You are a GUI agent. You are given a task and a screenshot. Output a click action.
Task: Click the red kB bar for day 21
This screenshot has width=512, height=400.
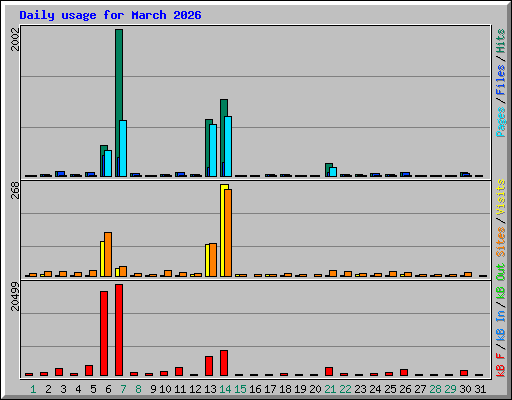(x=329, y=372)
